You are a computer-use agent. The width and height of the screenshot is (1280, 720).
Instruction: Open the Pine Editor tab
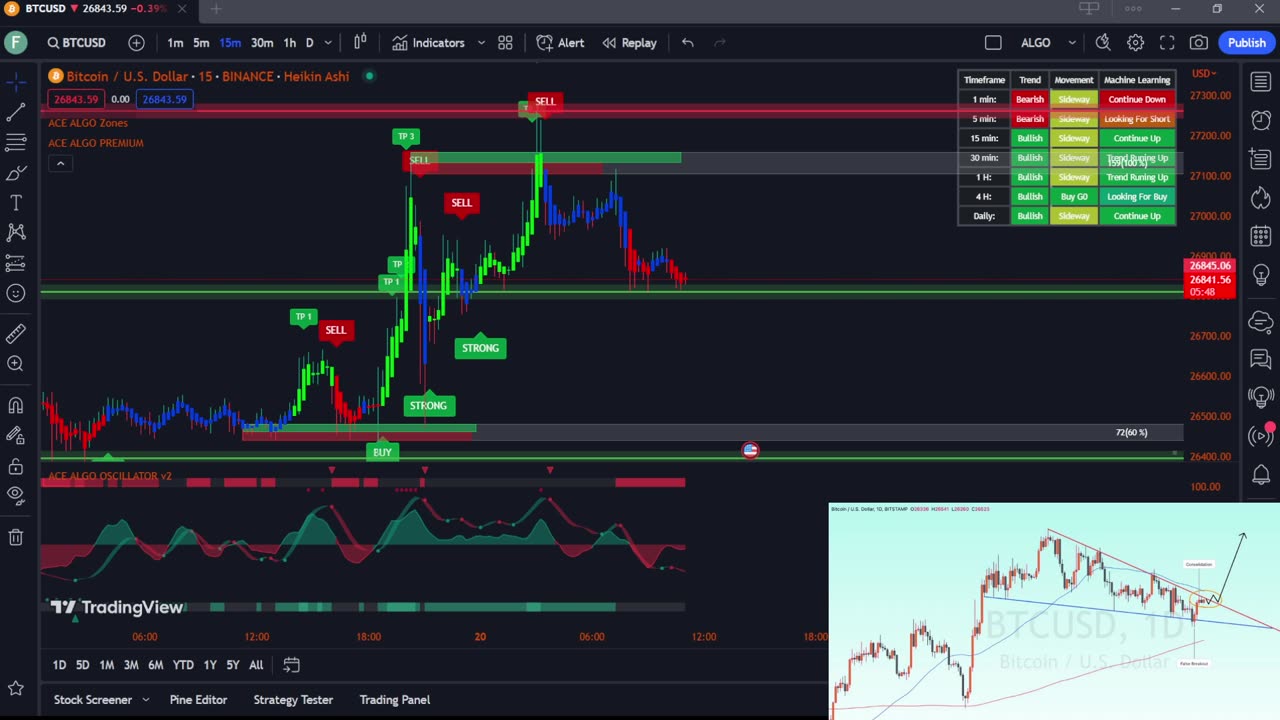point(198,700)
